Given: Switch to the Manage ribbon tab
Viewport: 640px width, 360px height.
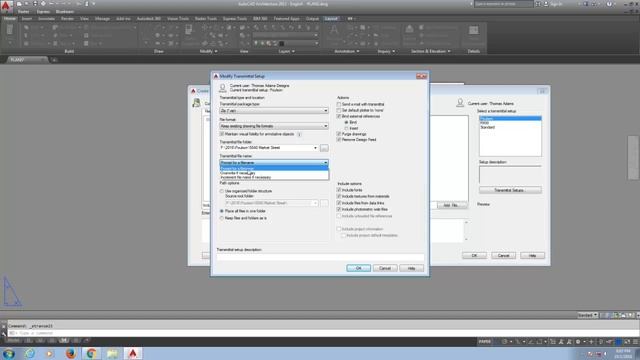Looking at the screenshot, I should click(102, 19).
